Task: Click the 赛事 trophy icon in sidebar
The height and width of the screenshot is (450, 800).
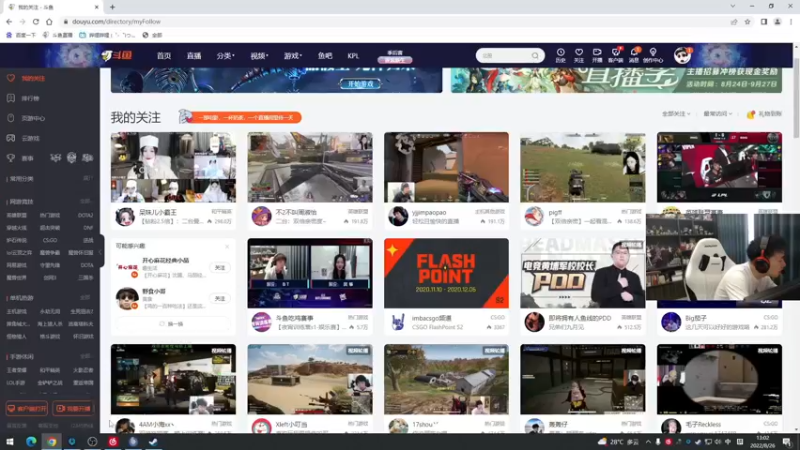Action: [x=11, y=158]
